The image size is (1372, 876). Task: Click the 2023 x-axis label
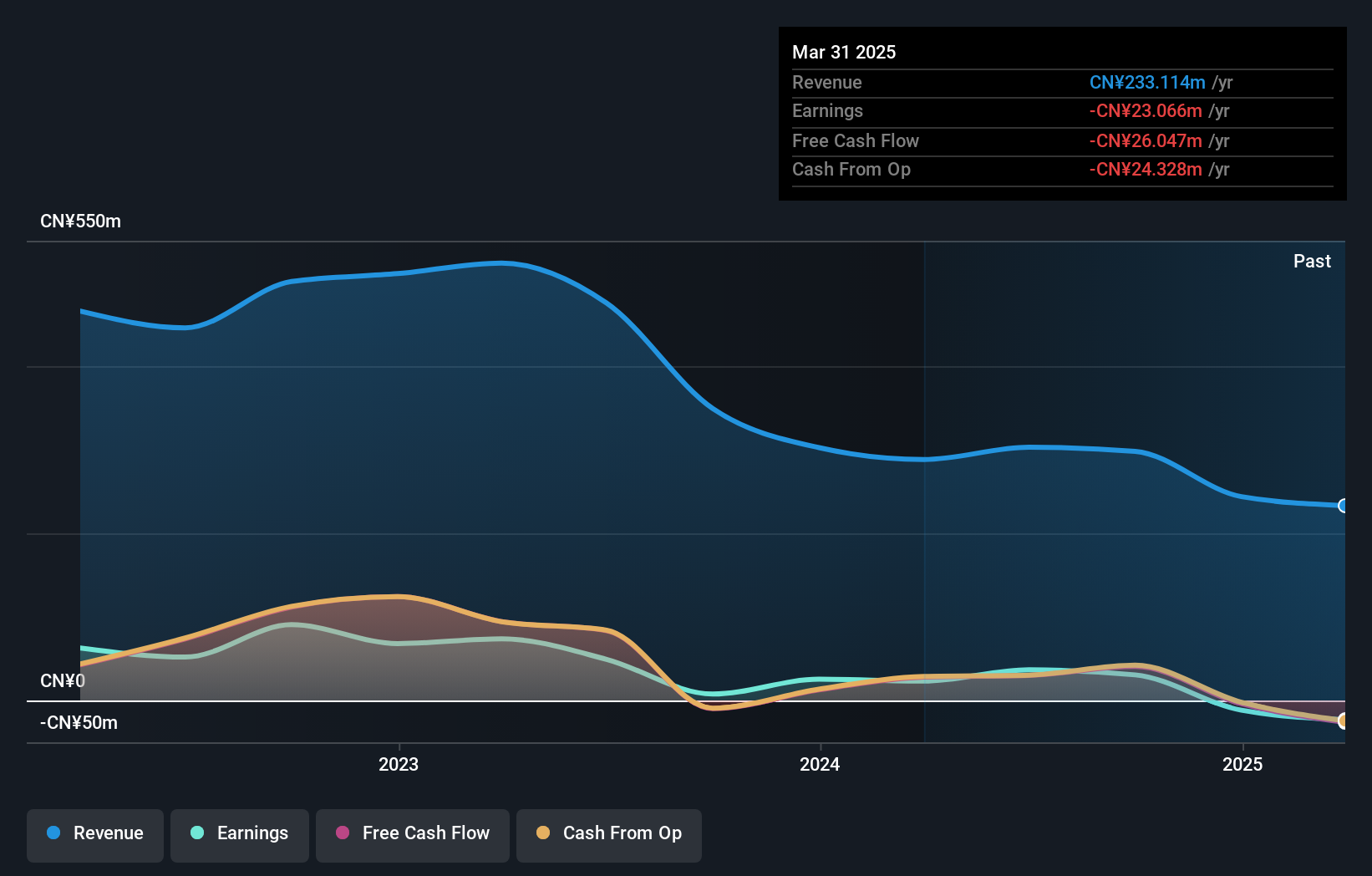399,764
